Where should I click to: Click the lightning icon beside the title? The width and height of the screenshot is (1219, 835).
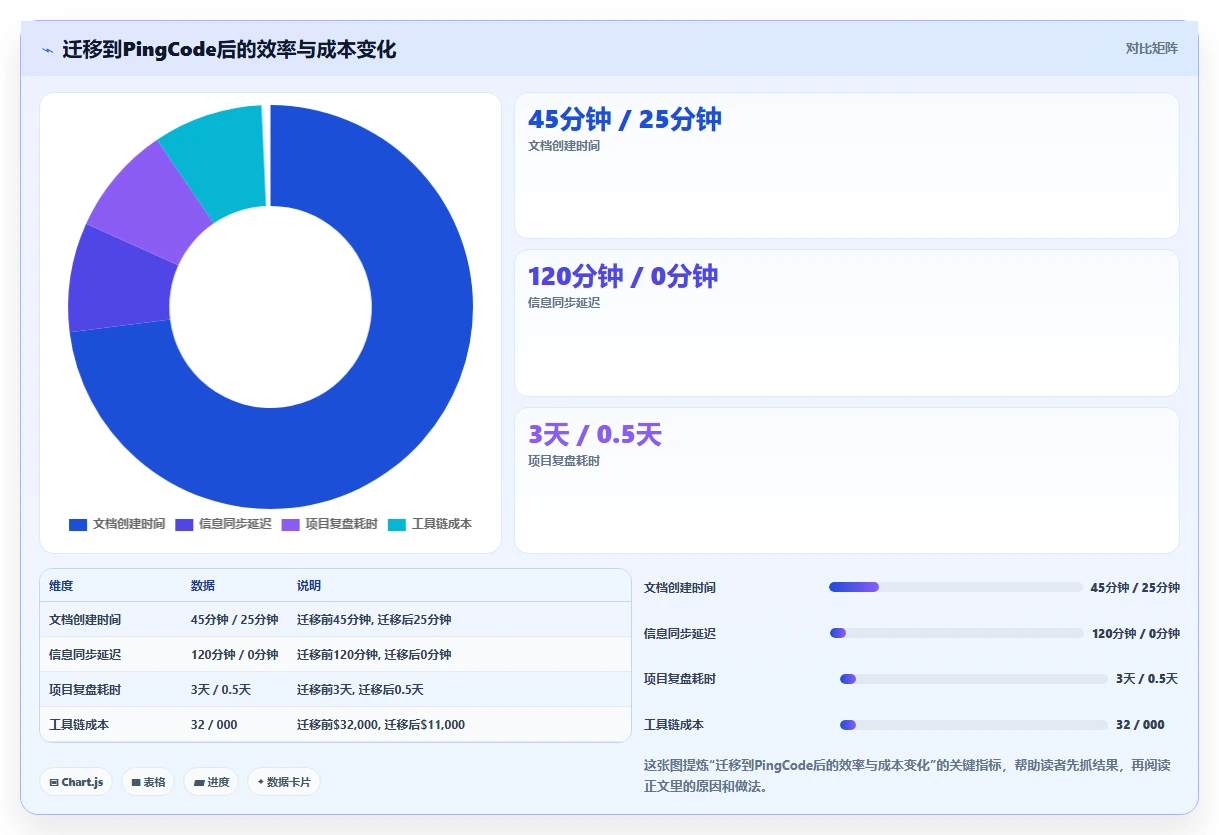coord(47,50)
